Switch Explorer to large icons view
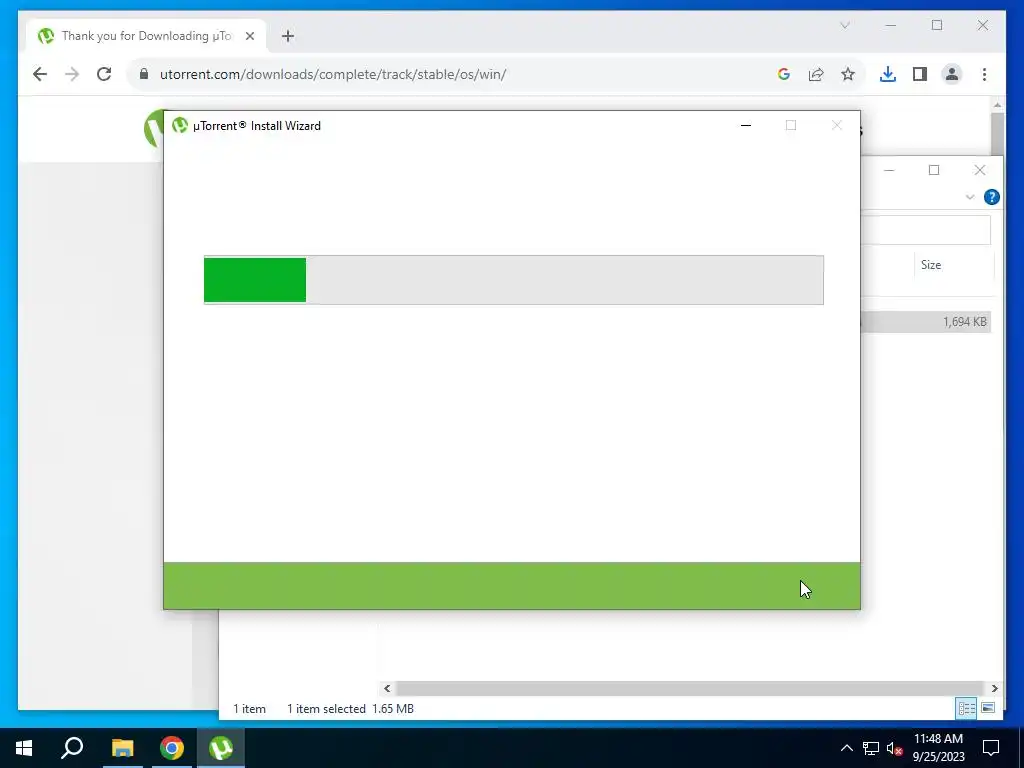This screenshot has height=768, width=1024. [x=988, y=708]
